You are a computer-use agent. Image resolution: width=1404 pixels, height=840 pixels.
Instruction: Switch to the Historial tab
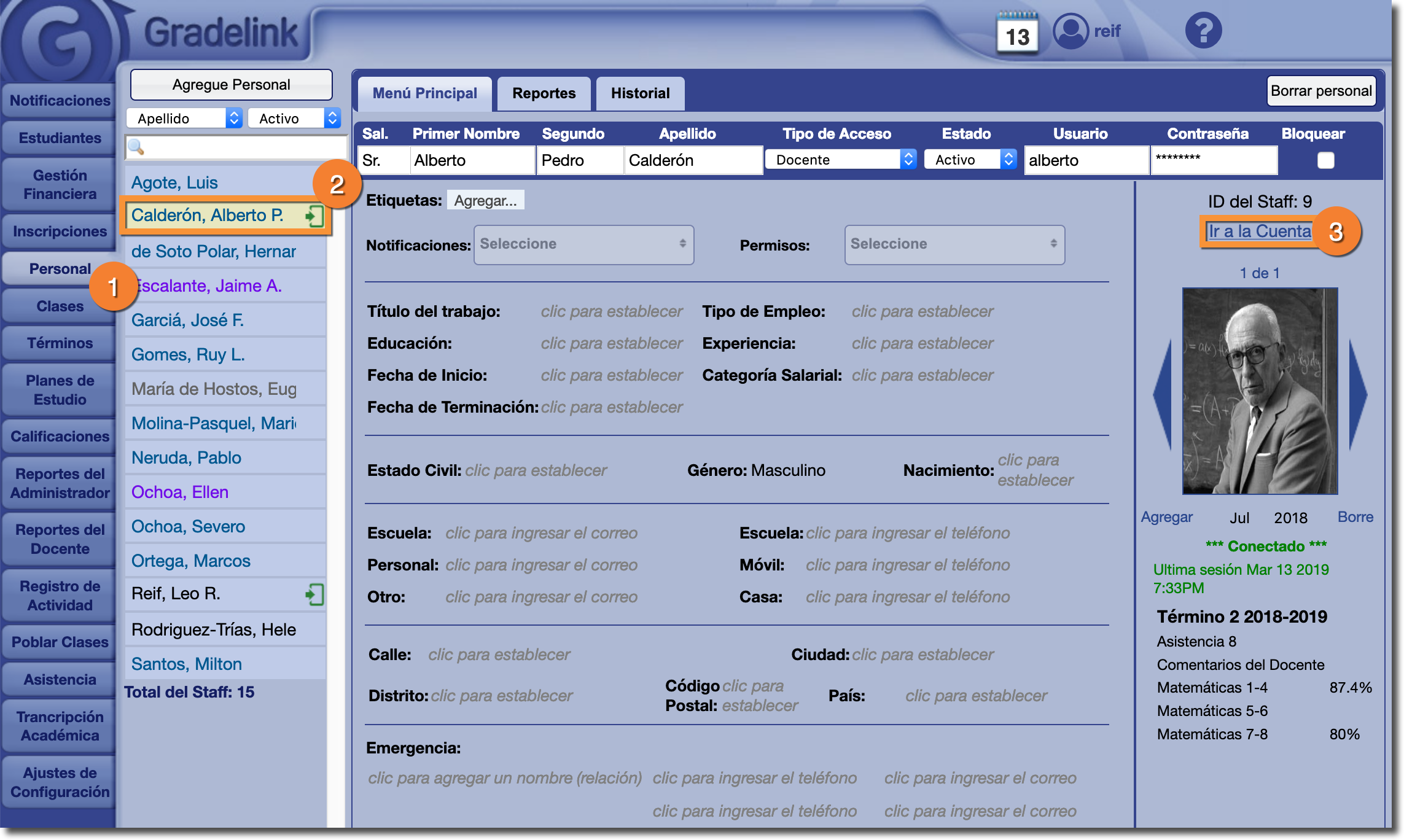click(640, 93)
